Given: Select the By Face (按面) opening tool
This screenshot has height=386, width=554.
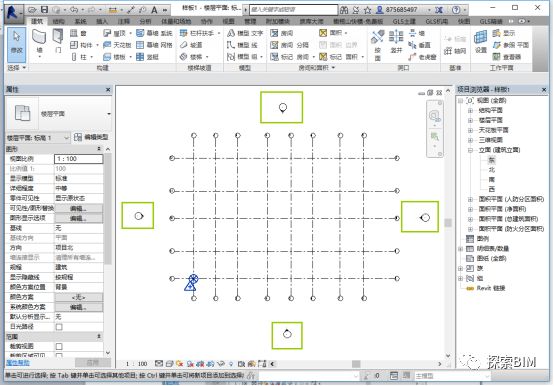Looking at the screenshot, I should 378,45.
